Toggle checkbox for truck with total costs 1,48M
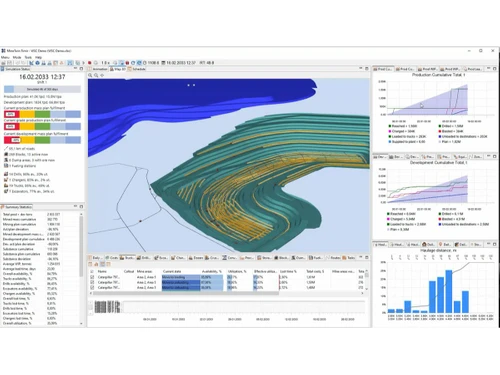The height and width of the screenshot is (375, 500). tap(92, 288)
